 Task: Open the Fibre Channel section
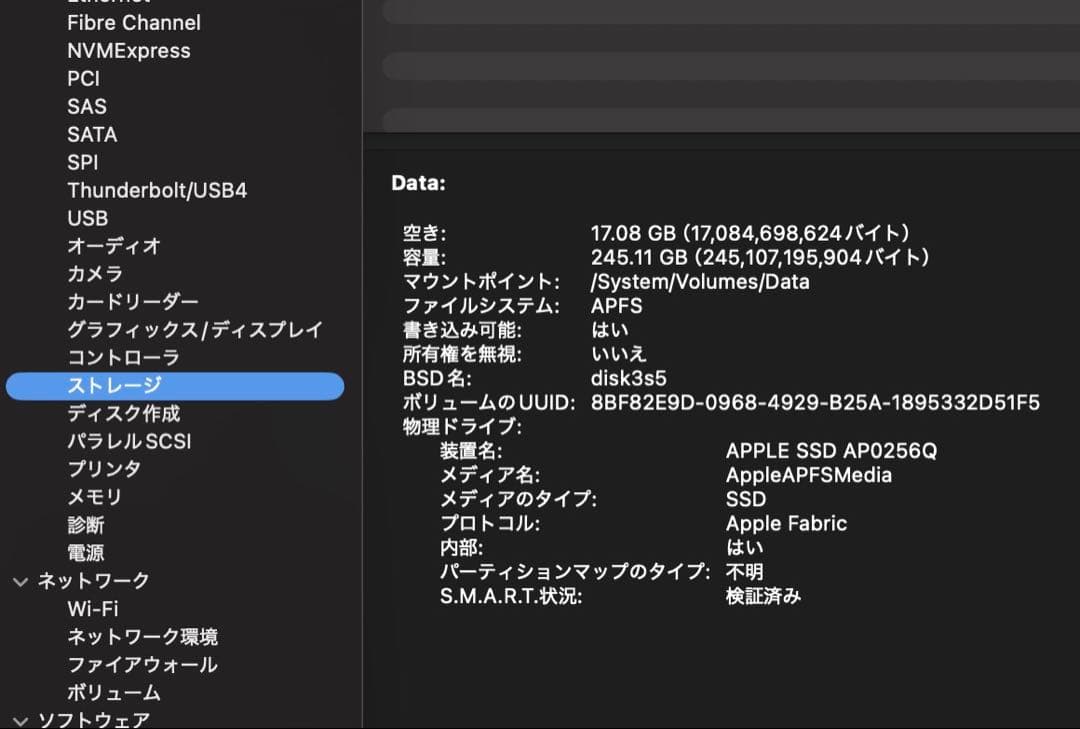132,22
